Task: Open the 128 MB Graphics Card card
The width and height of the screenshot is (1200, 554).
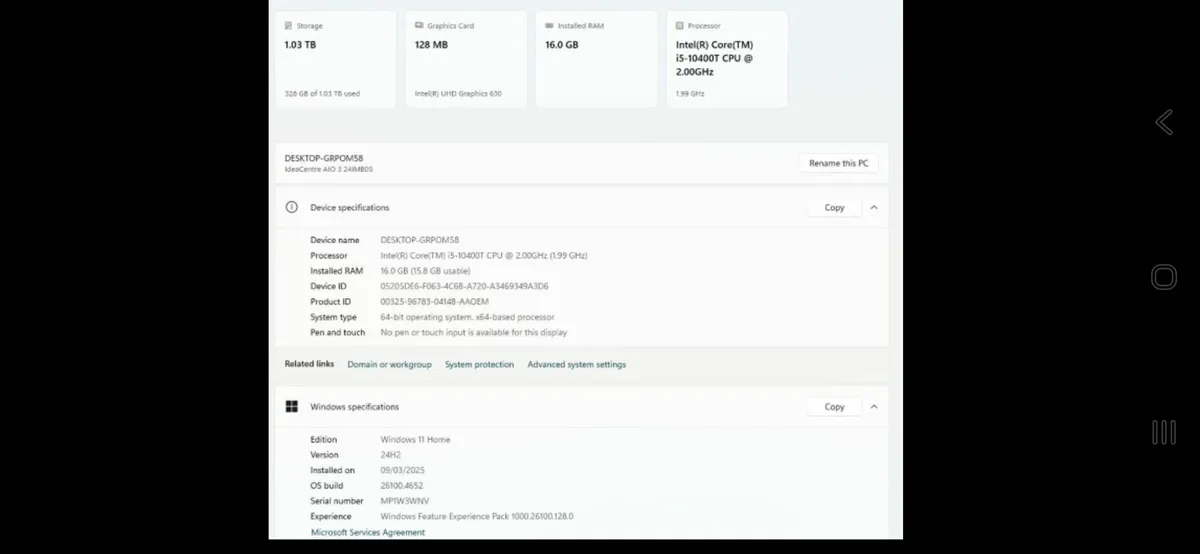Action: tap(466, 59)
